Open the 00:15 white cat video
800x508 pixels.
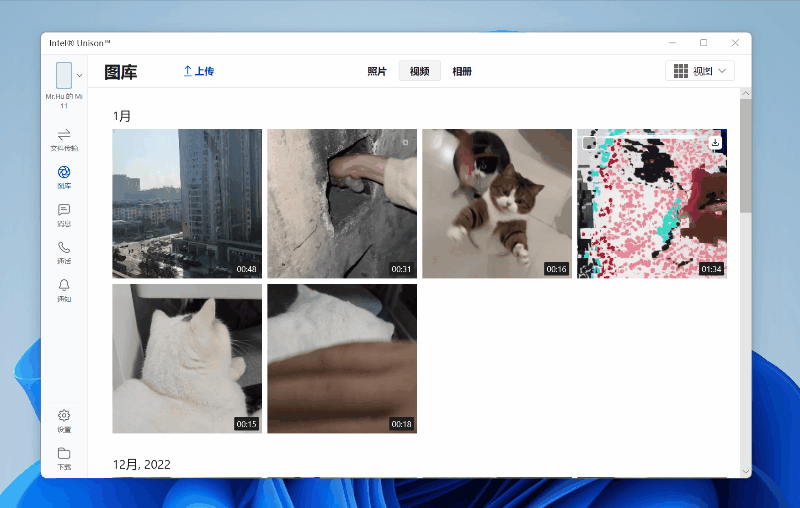click(187, 359)
